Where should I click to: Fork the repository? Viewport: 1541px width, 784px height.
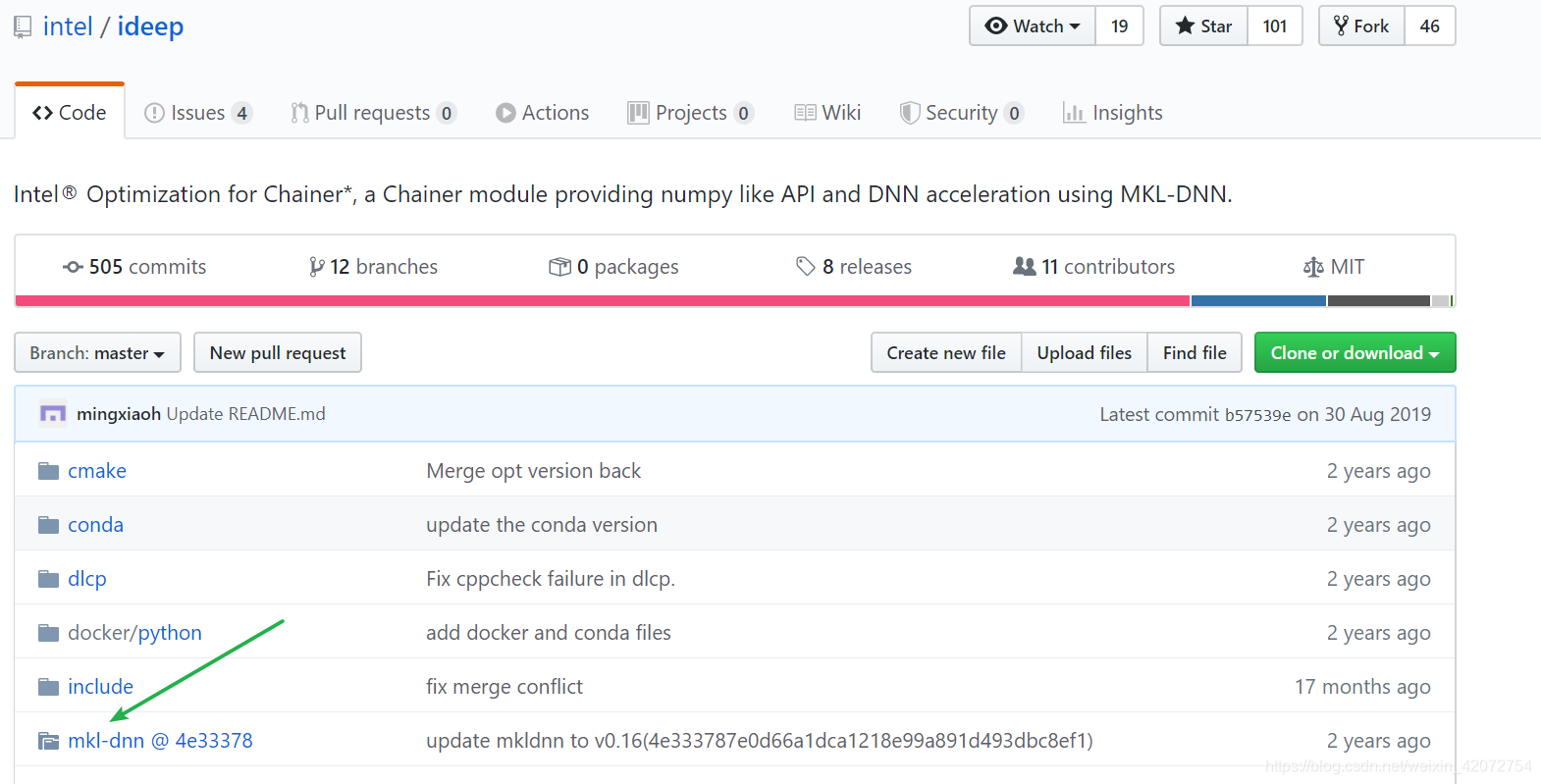(x=1362, y=26)
